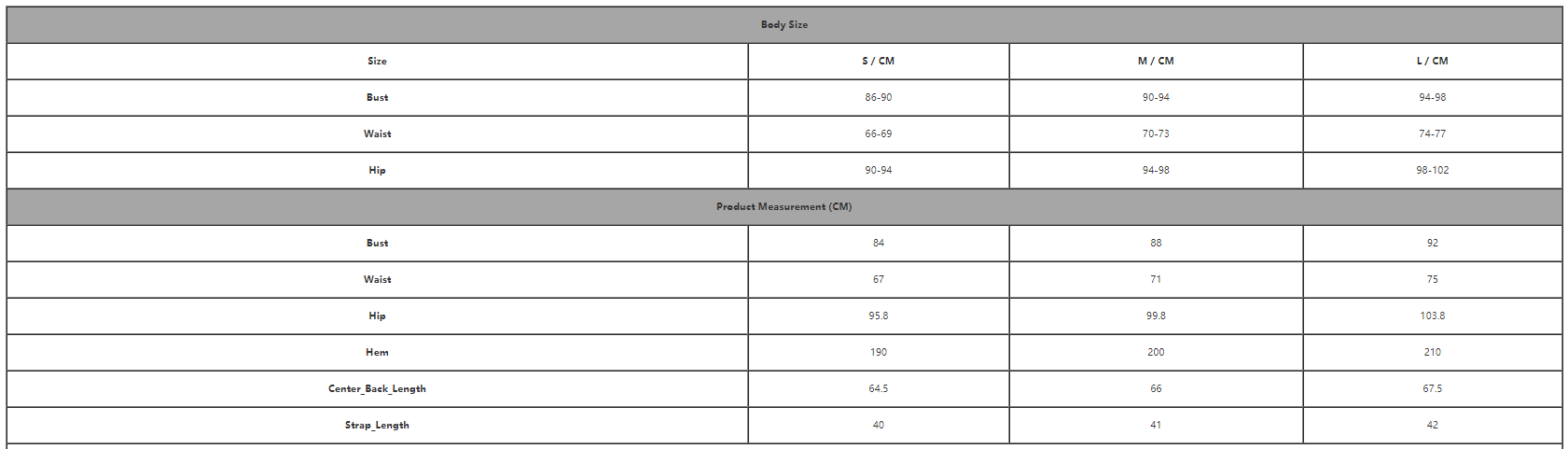Screen dimensions: 1568x449
Task: Click the Product Measurement (CM) header
Action: pos(784,207)
